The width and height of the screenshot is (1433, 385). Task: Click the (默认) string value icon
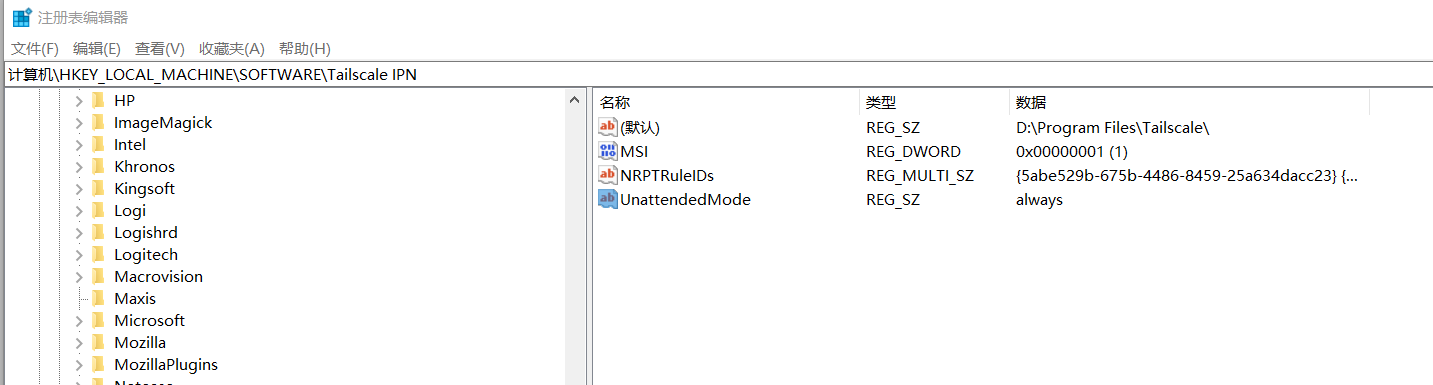[607, 127]
